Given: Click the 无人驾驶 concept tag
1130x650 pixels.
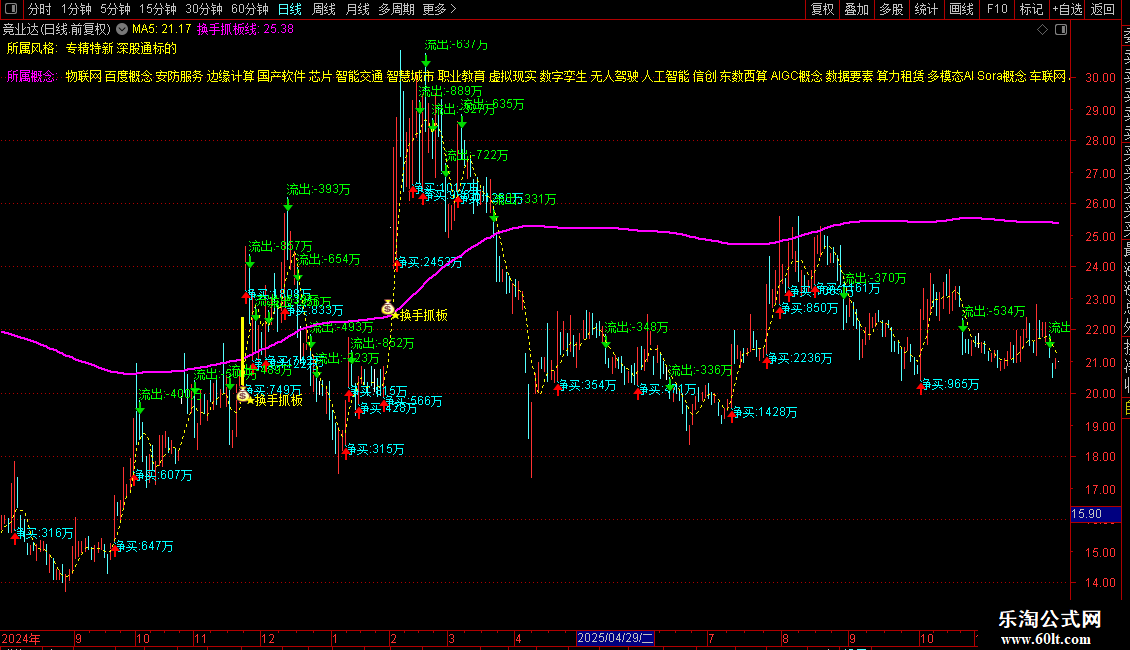Looking at the screenshot, I should click(615, 76).
